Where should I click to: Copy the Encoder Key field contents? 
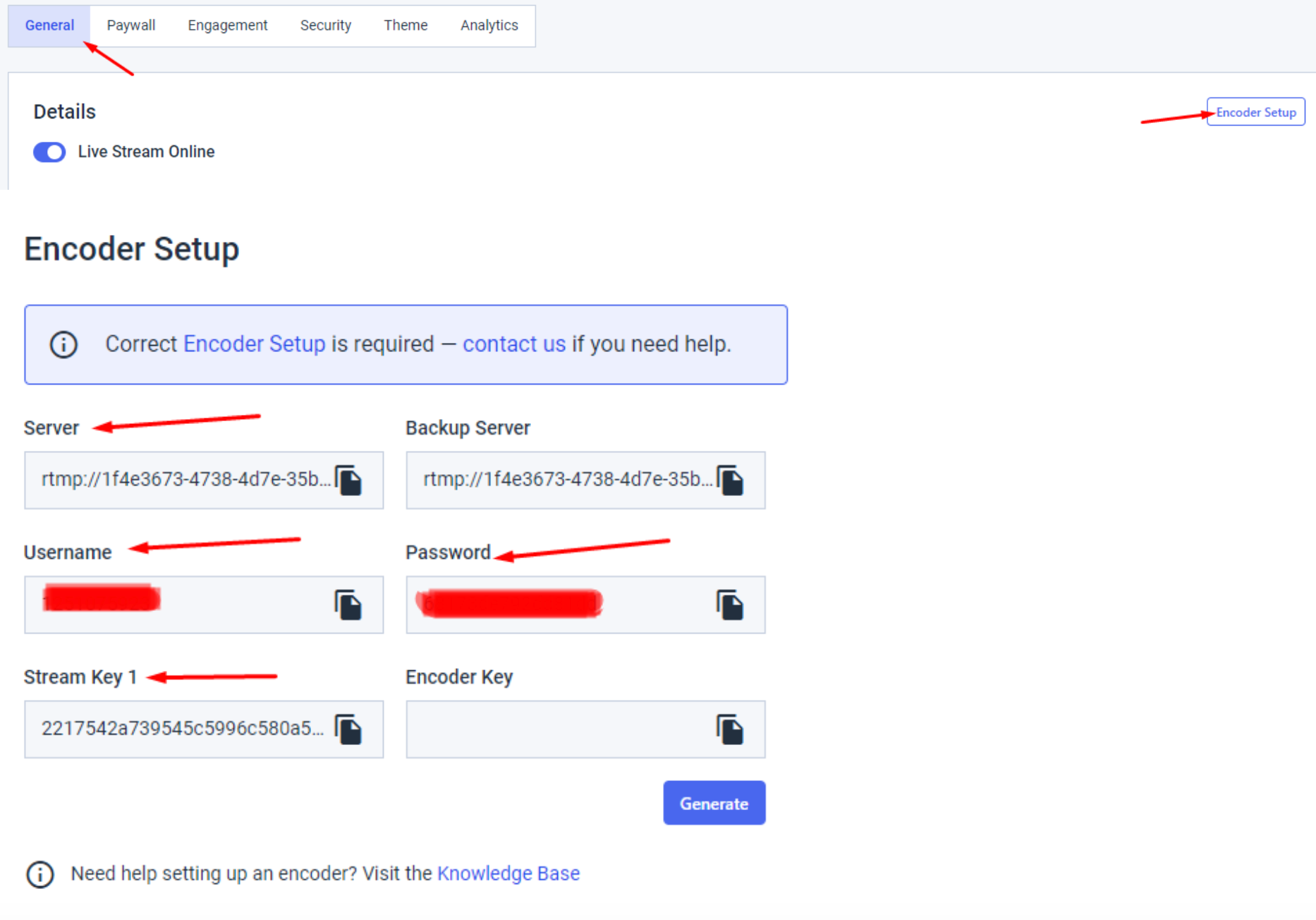(731, 729)
